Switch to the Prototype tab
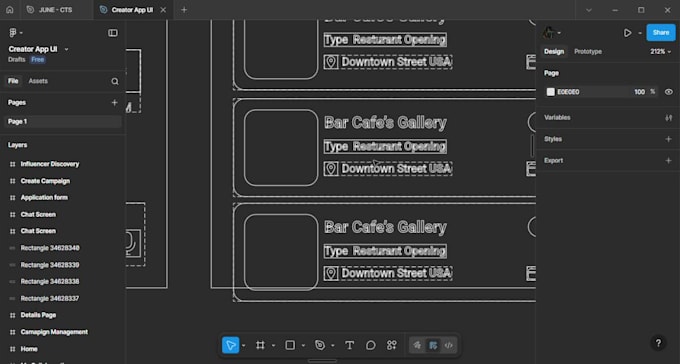680x364 pixels. click(588, 52)
